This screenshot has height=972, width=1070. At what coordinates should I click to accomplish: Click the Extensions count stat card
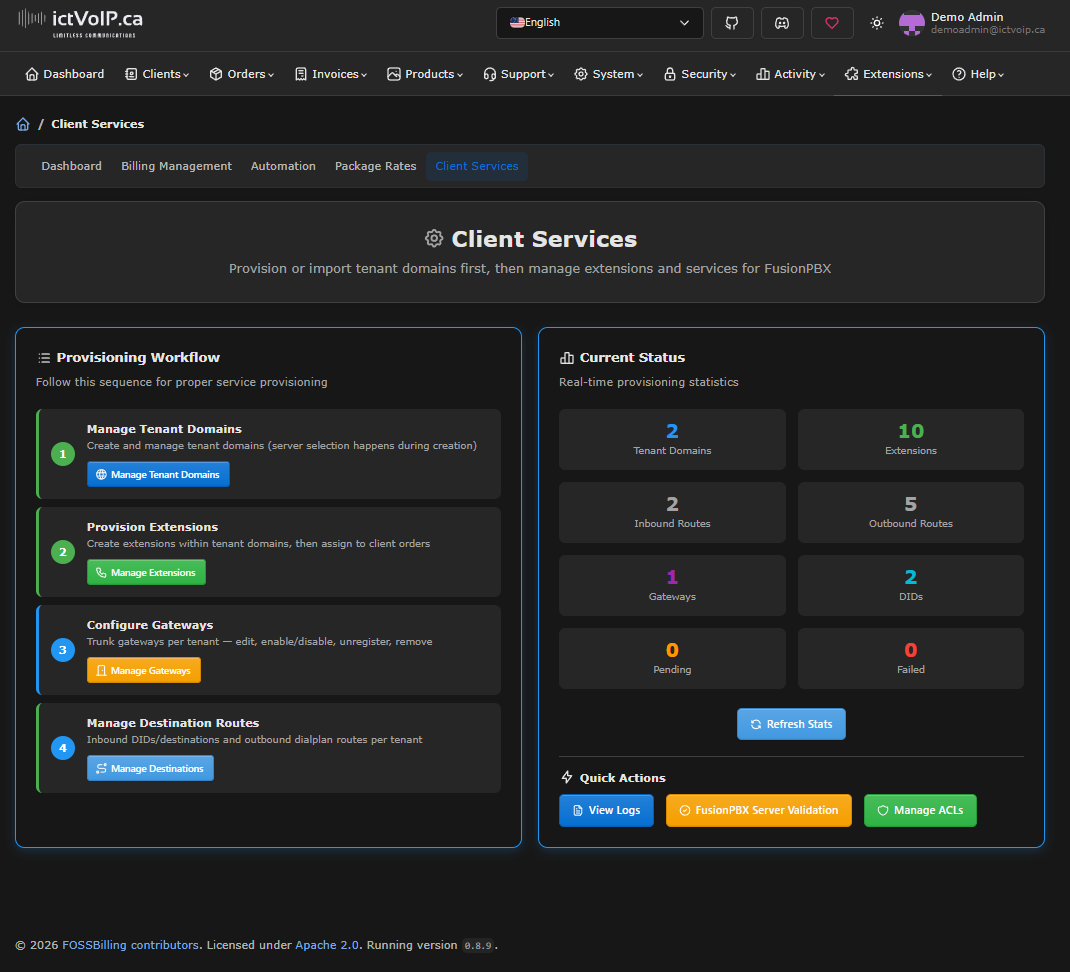click(x=910, y=440)
